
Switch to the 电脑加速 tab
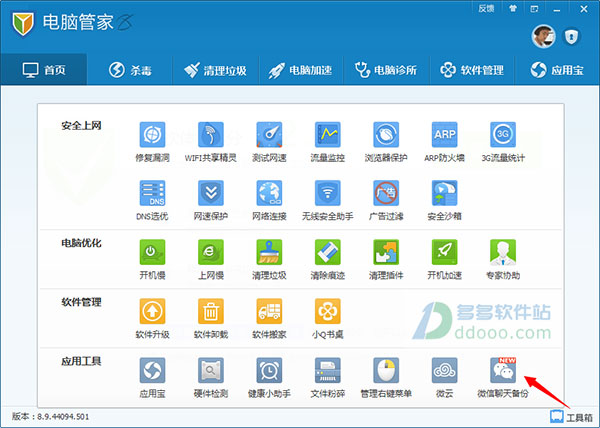[x=301, y=70]
